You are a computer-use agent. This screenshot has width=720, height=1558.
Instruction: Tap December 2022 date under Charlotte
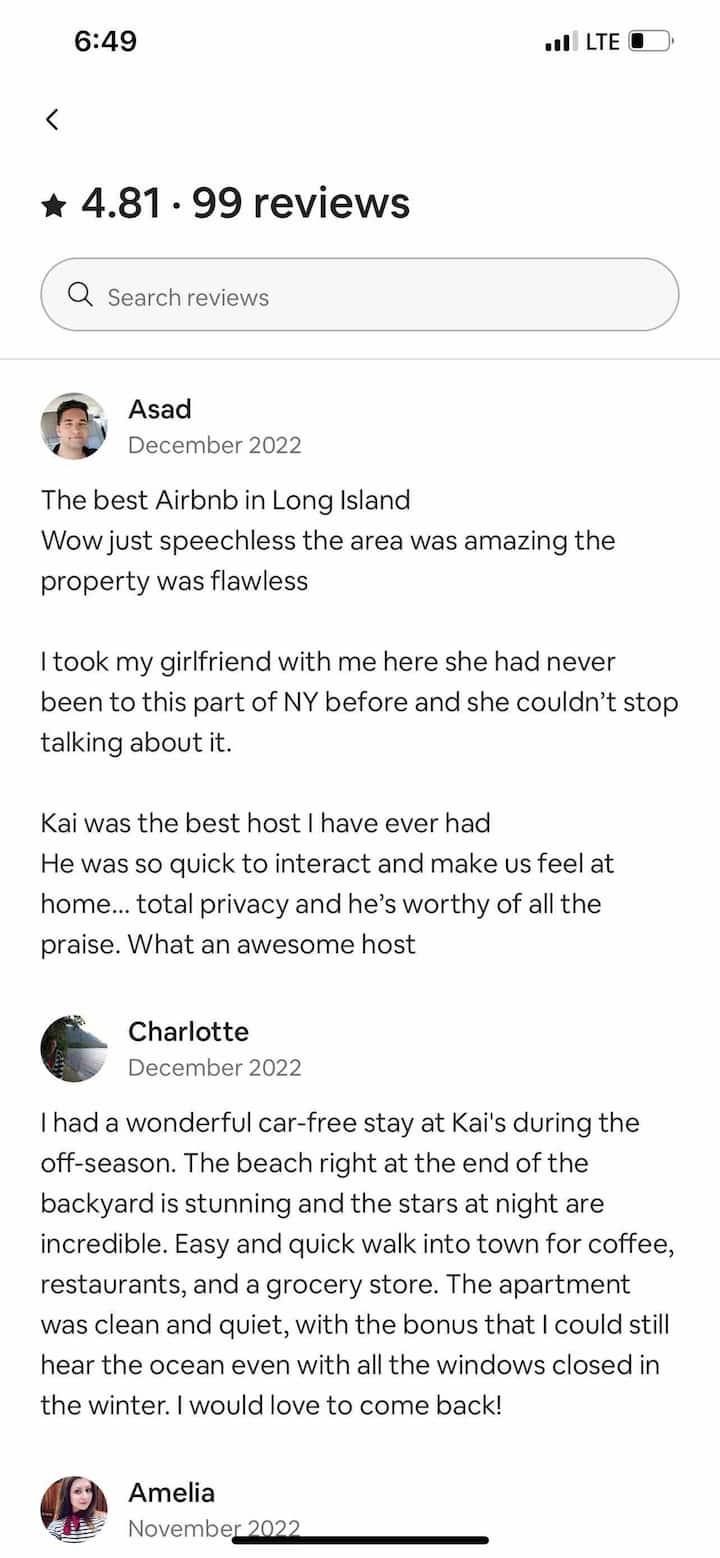(x=214, y=1067)
